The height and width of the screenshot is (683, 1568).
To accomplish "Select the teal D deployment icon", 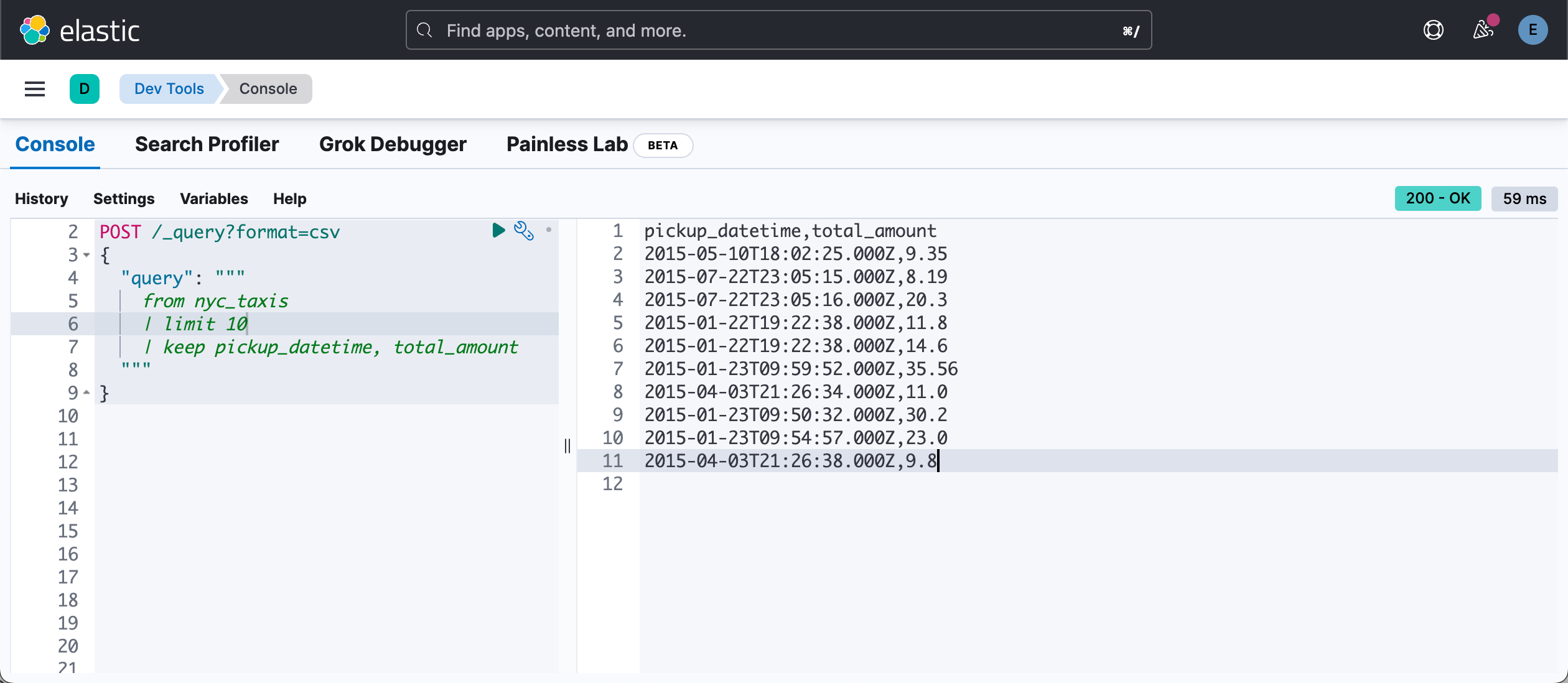I will (x=85, y=89).
